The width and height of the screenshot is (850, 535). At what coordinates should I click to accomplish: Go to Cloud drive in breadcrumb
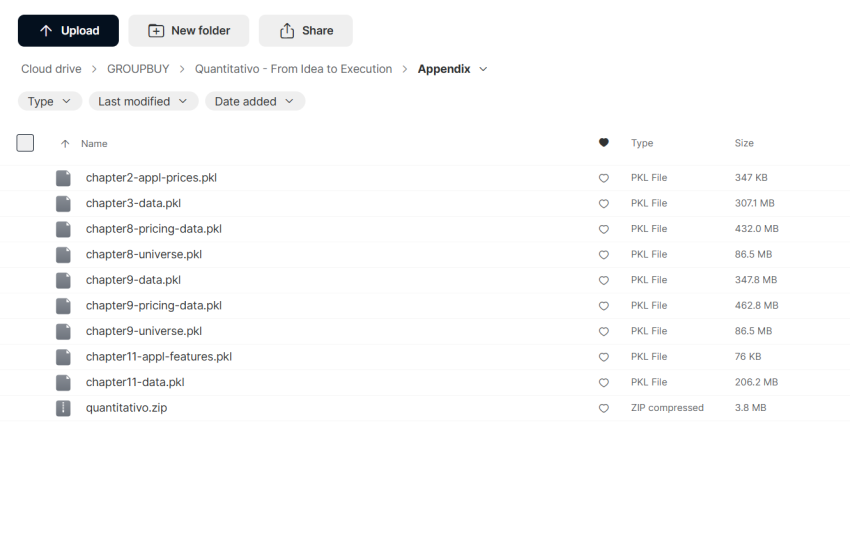[51, 69]
